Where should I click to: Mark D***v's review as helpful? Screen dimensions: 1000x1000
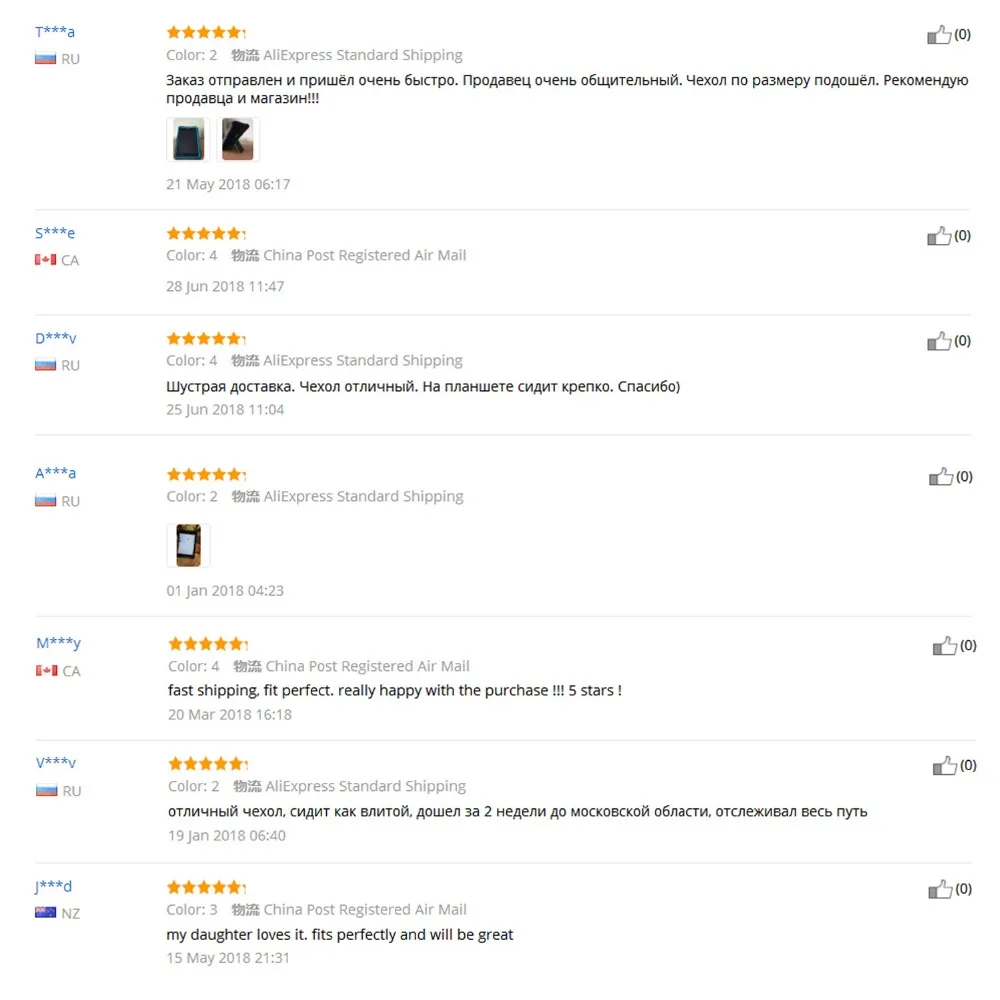[x=939, y=341]
